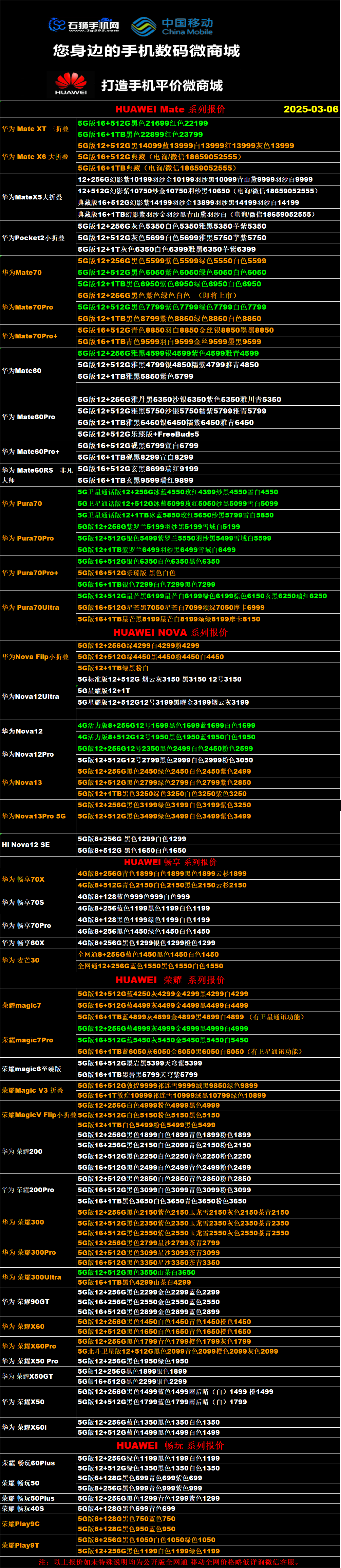
Task: Click the HUAWEI Mate 系列报价 heading
Action: click(x=170, y=109)
